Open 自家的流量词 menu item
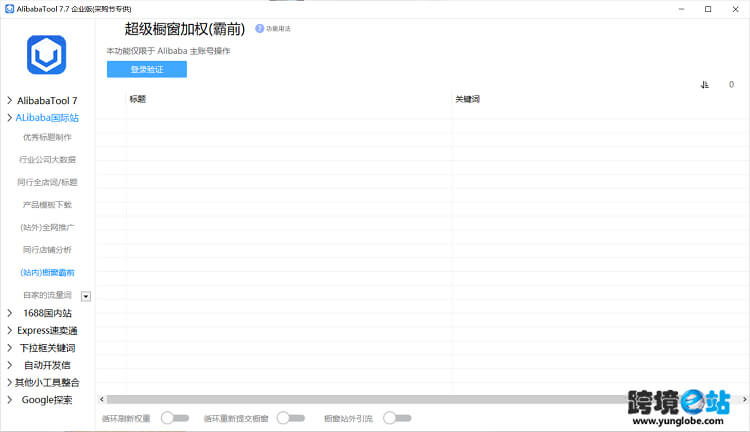 point(47,295)
